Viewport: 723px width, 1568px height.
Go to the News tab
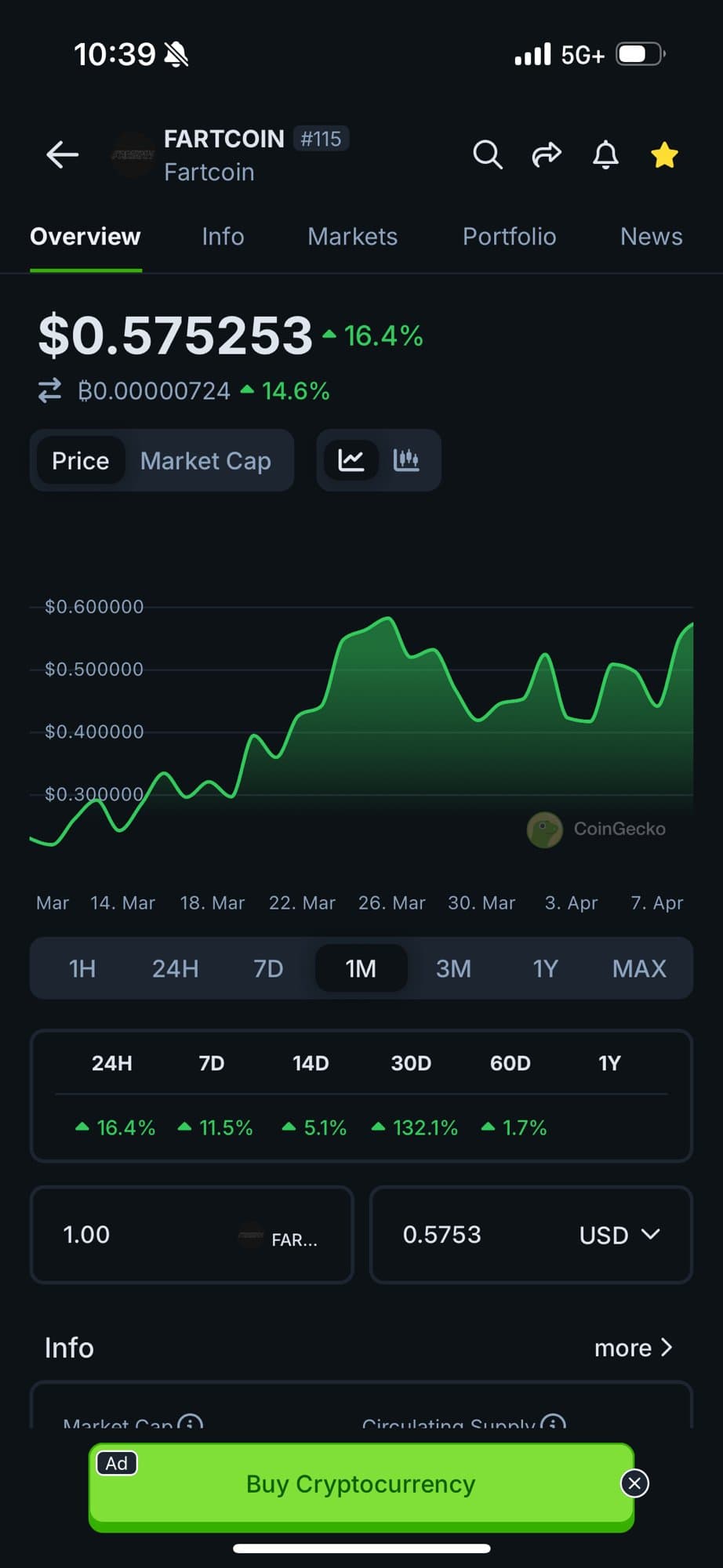tap(651, 237)
